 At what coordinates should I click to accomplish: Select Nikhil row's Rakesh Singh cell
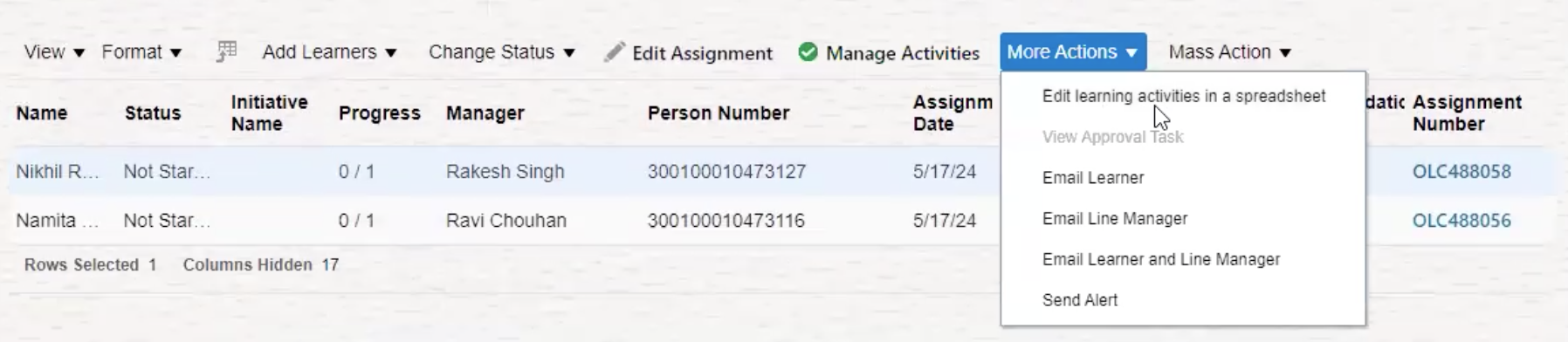point(505,172)
